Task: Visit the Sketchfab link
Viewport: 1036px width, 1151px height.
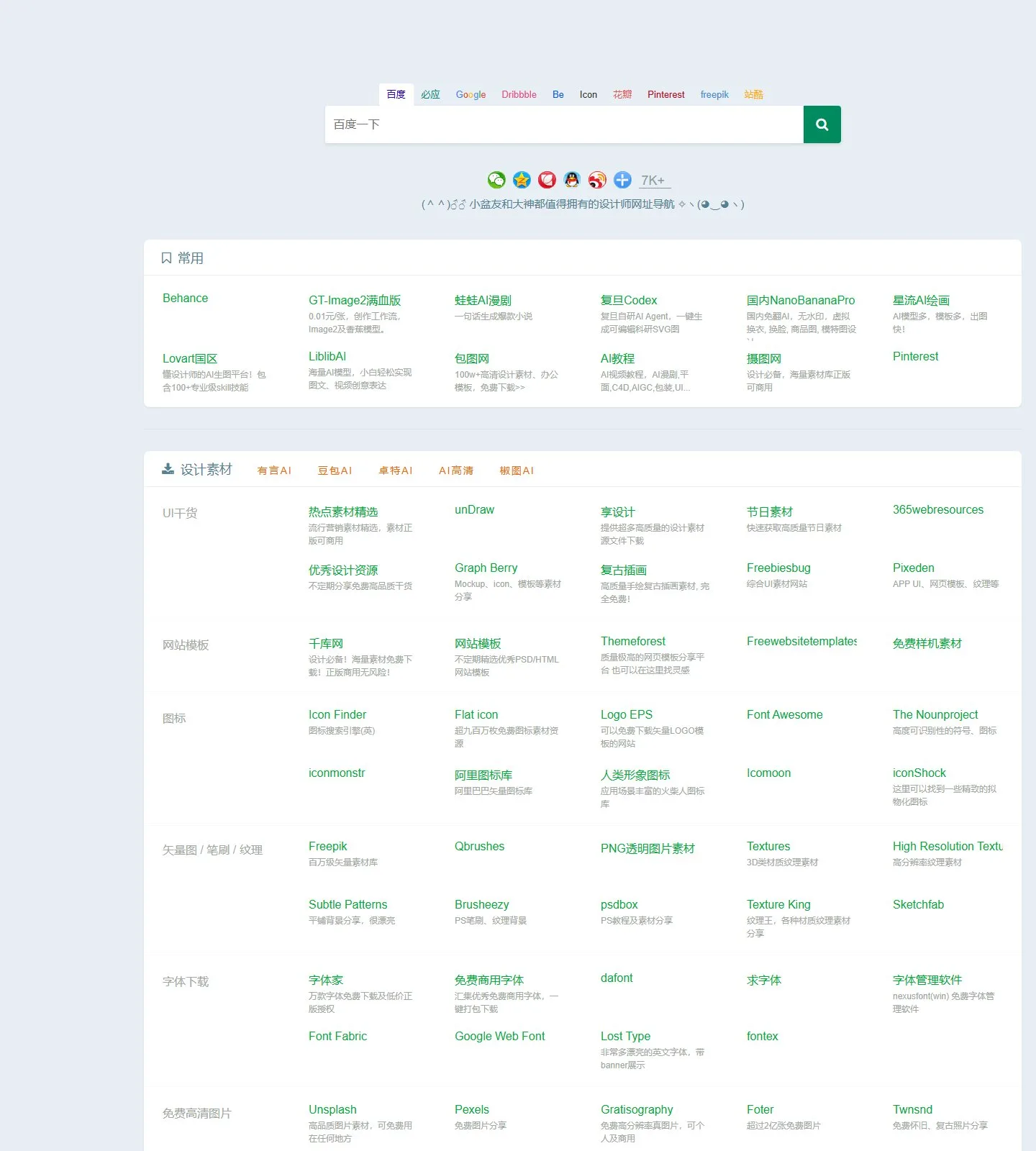Action: [x=918, y=904]
